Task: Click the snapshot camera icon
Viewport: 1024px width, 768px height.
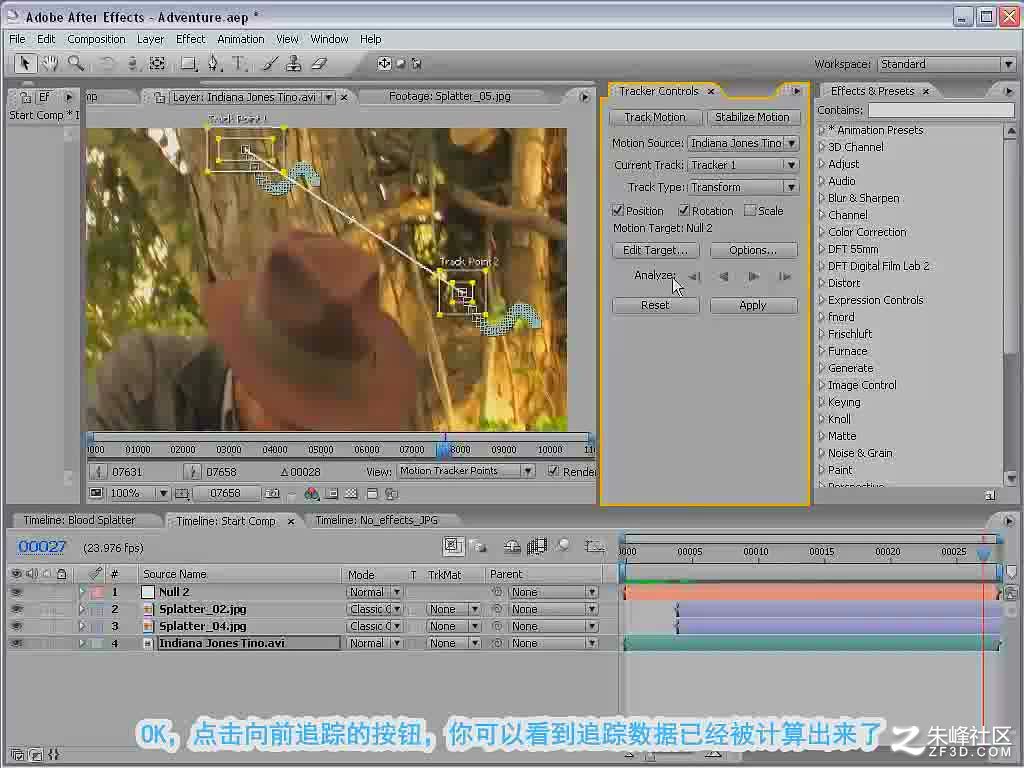Action: point(272,494)
